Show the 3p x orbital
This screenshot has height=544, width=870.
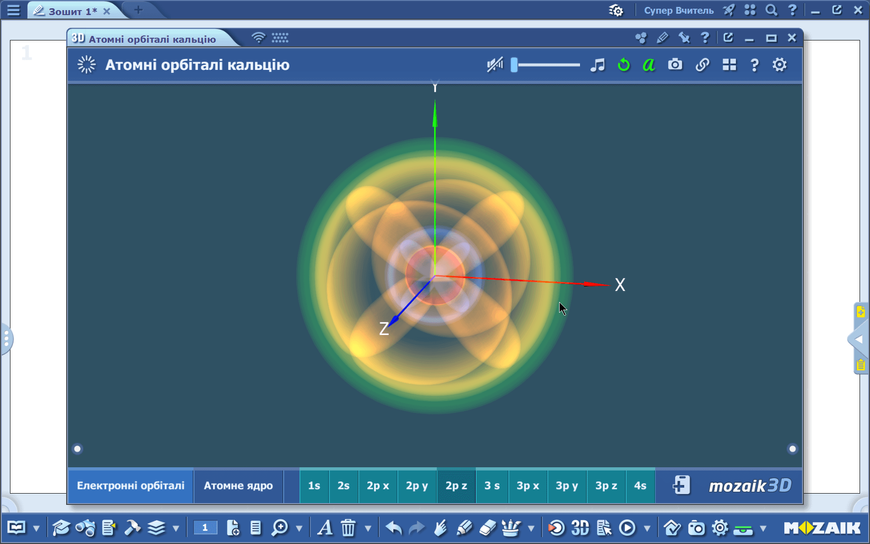tap(528, 486)
